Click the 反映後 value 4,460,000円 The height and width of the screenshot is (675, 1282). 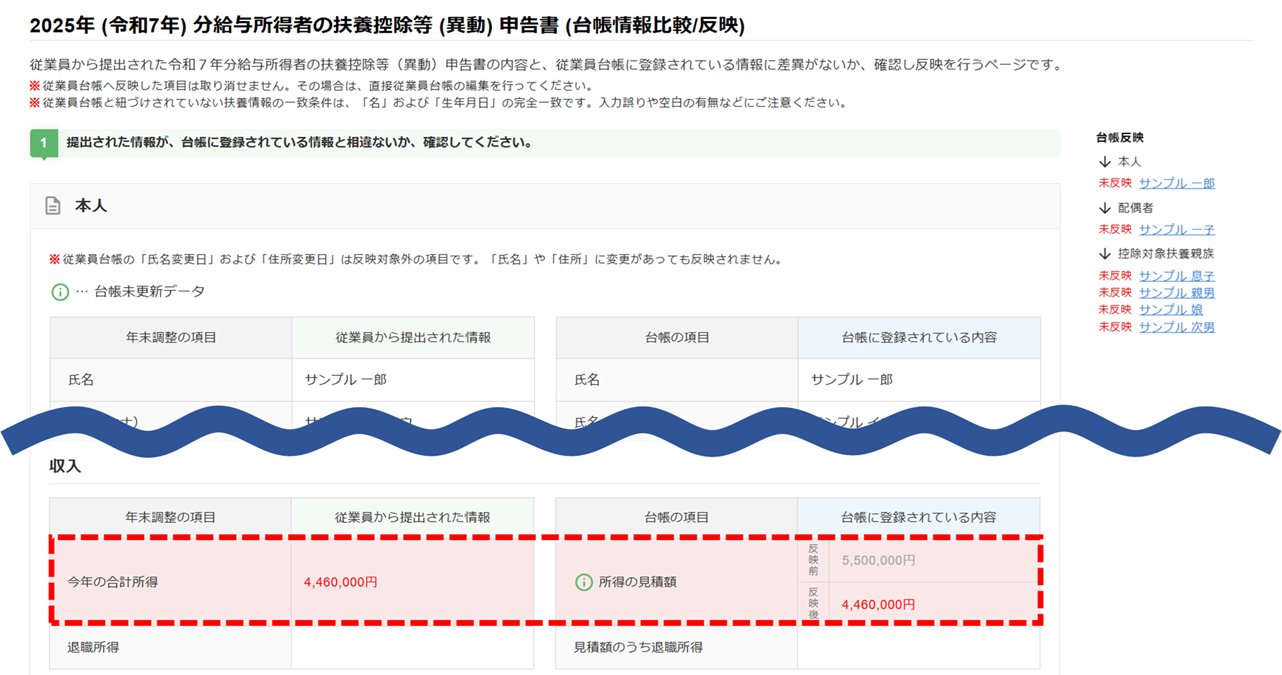coord(878,604)
